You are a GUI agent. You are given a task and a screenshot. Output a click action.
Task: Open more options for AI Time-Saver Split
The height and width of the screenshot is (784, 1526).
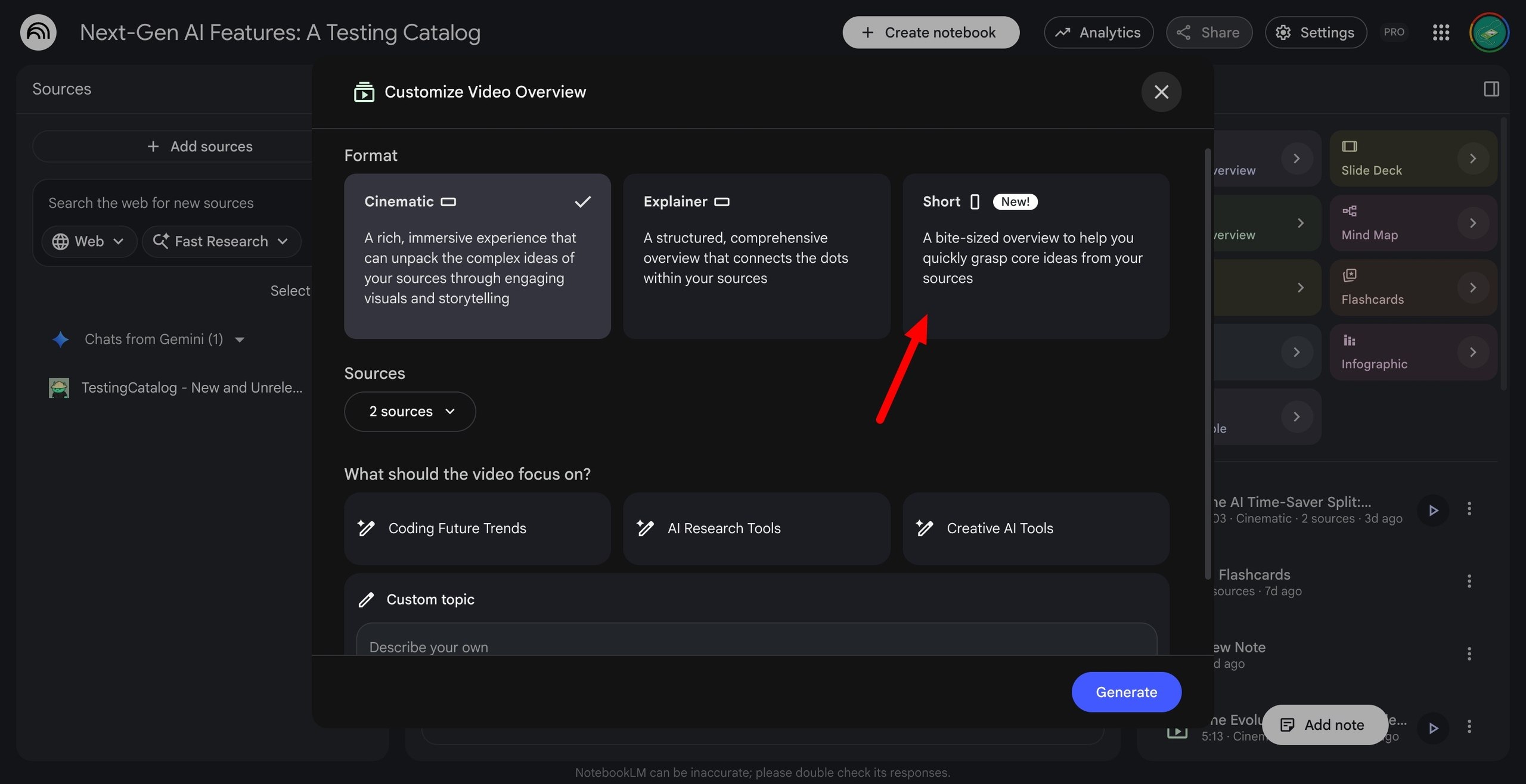coord(1469,509)
